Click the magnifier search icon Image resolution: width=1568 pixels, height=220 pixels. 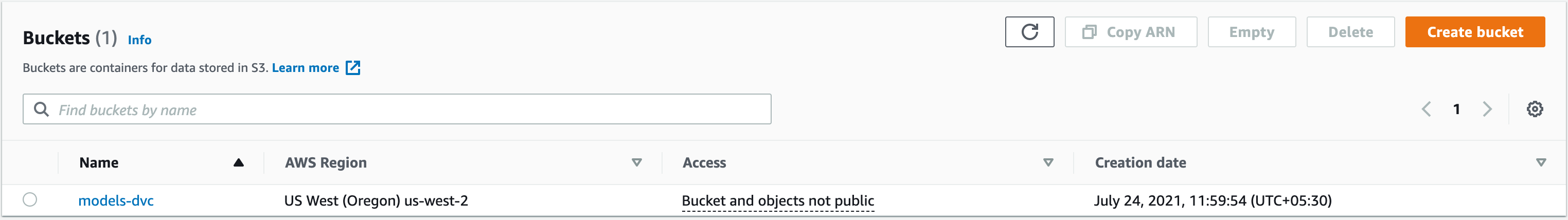click(41, 109)
